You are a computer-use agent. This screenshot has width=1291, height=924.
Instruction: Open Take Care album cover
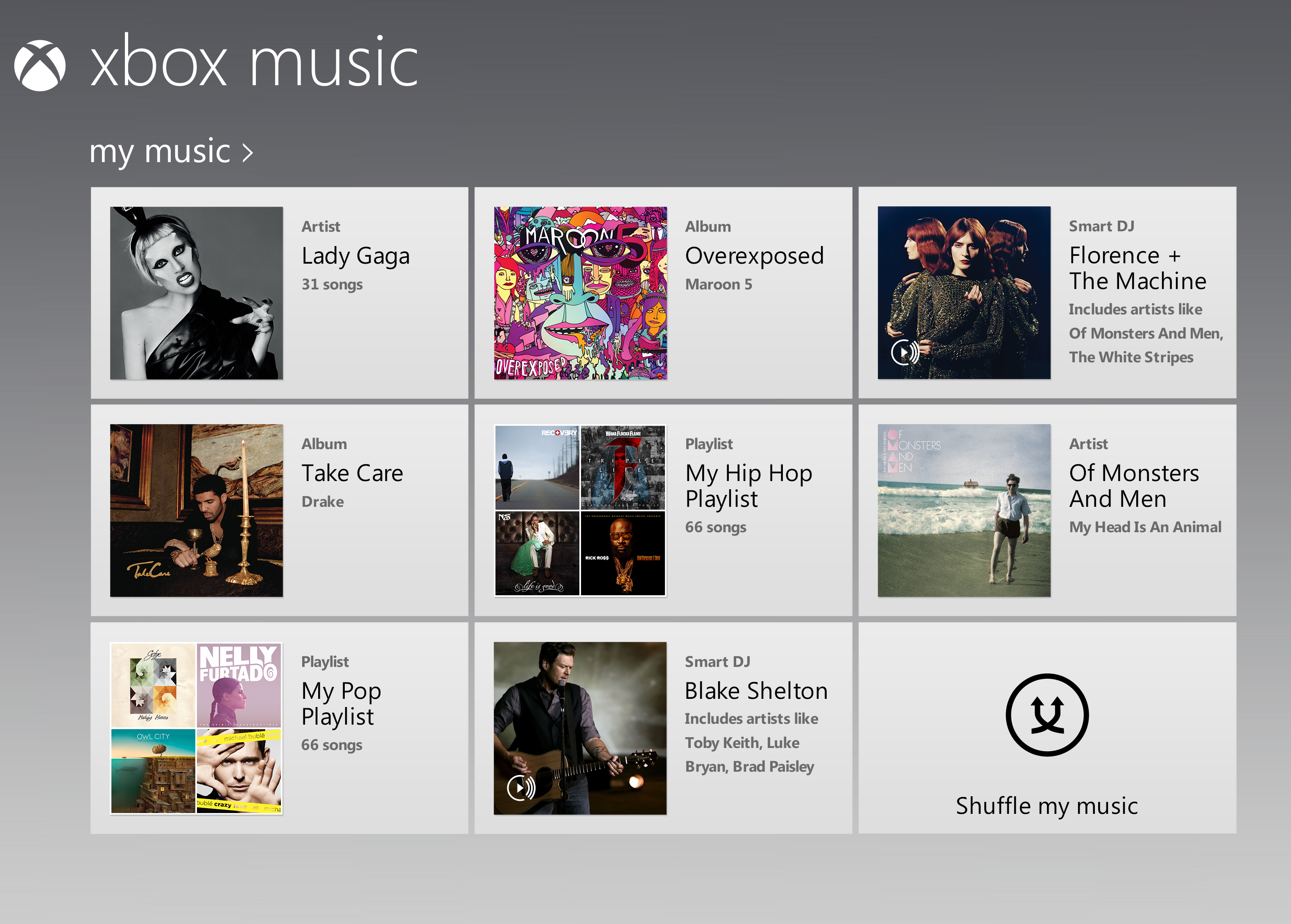tap(196, 511)
